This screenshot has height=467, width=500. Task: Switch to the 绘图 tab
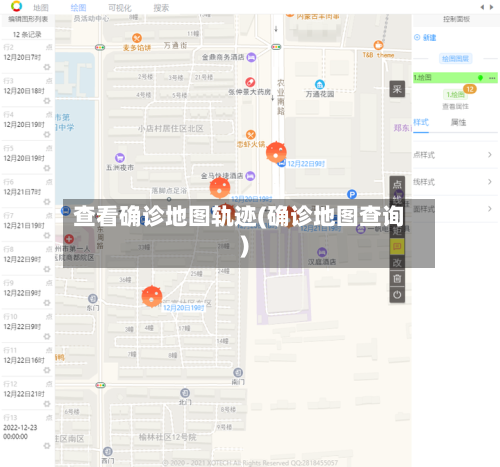click(x=78, y=7)
